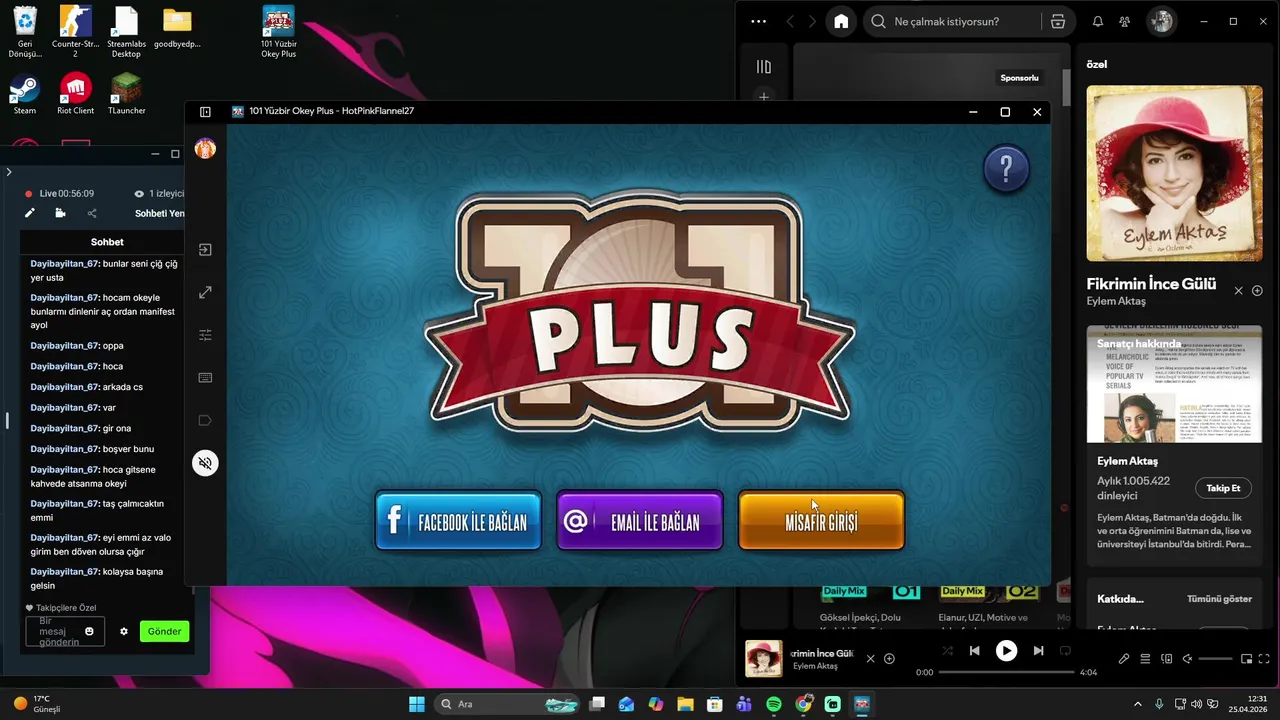The width and height of the screenshot is (1280, 720).
Task: Open the game sidebar sign-in arrow icon
Action: (205, 250)
